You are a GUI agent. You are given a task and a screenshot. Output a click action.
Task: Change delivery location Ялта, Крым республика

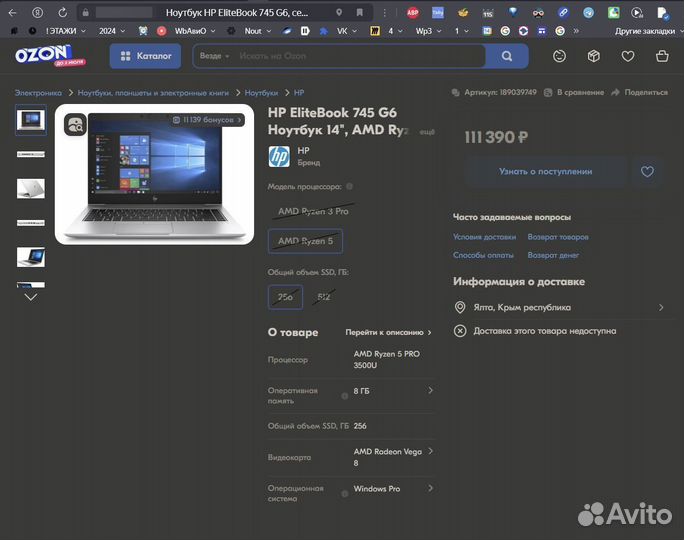[560, 307]
